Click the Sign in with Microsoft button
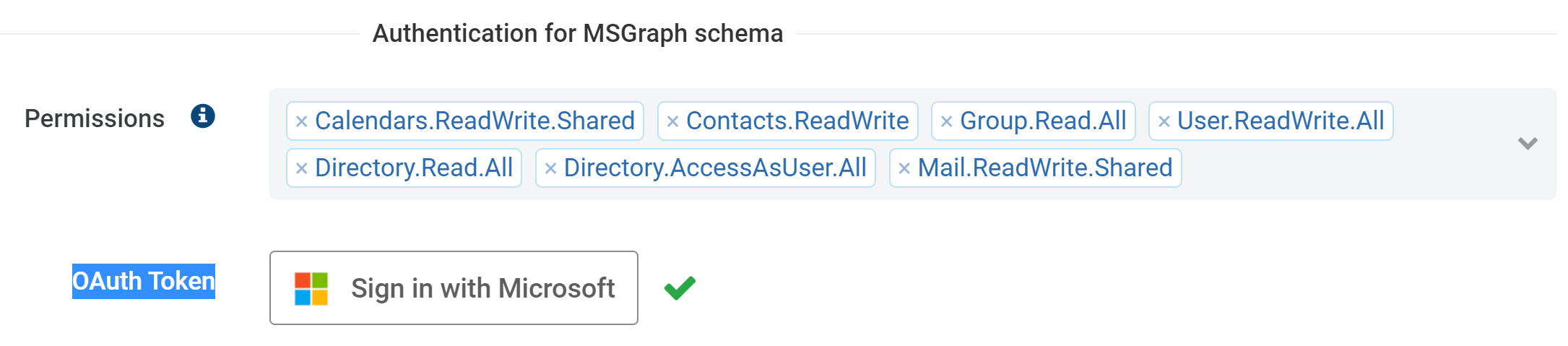The width and height of the screenshot is (1568, 346). click(454, 287)
